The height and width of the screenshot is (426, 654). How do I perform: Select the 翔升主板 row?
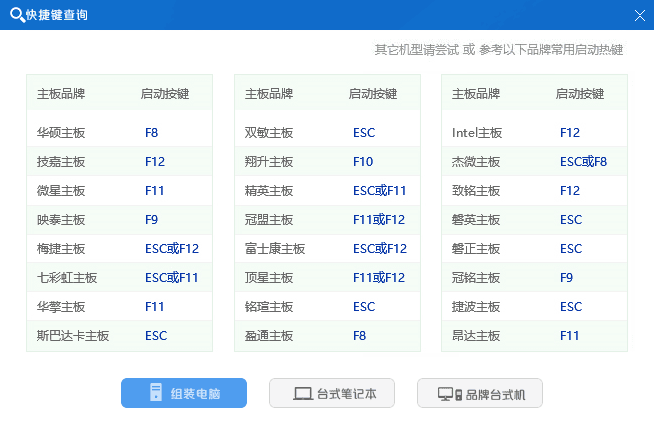pos(327,161)
